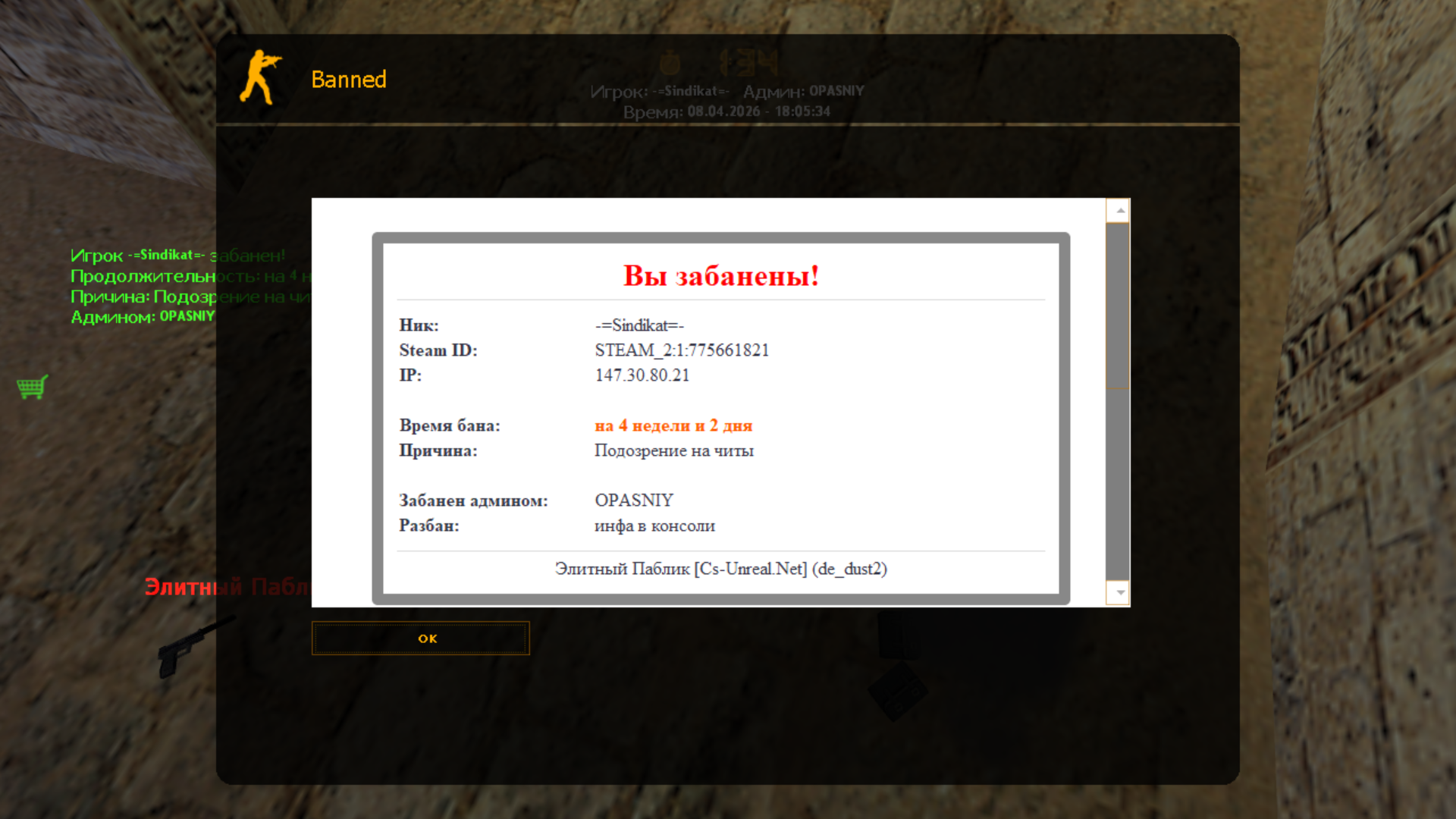1456x819 pixels.
Task: Click the Counter-Strike soldier icon
Action: click(260, 77)
